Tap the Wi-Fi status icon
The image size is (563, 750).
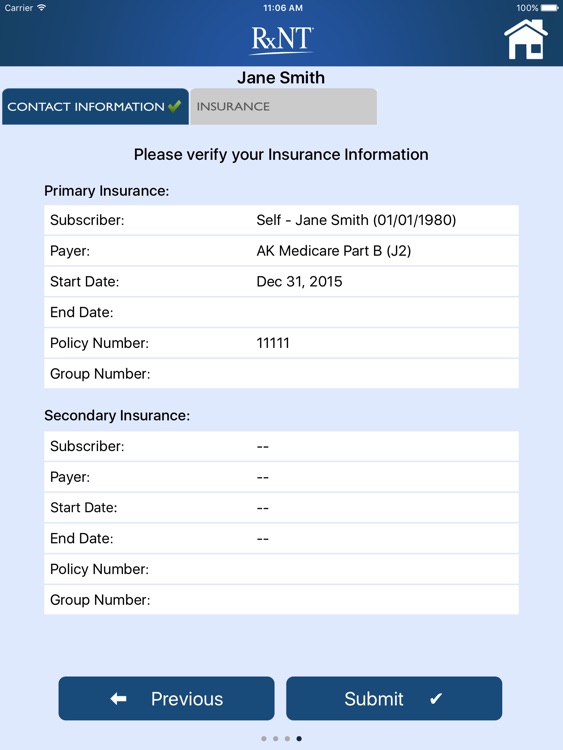tap(42, 8)
